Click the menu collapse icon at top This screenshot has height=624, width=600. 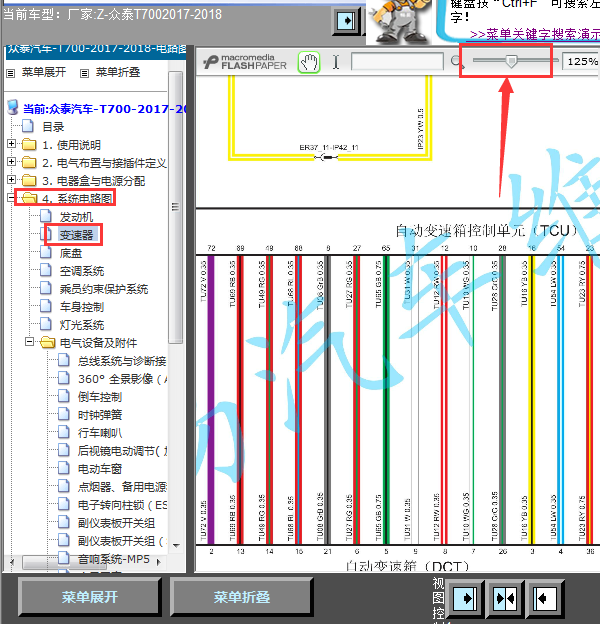pos(84,73)
